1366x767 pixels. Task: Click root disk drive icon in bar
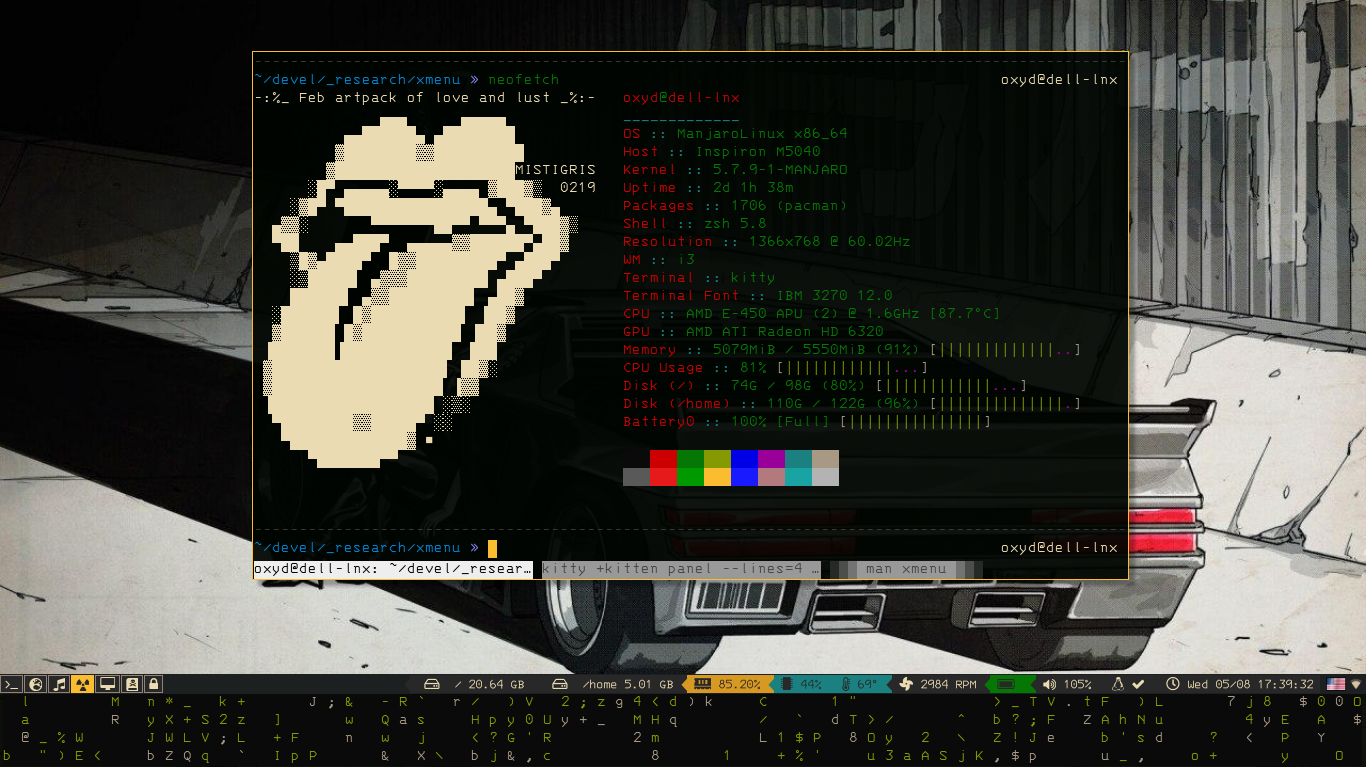pyautogui.click(x=432, y=685)
